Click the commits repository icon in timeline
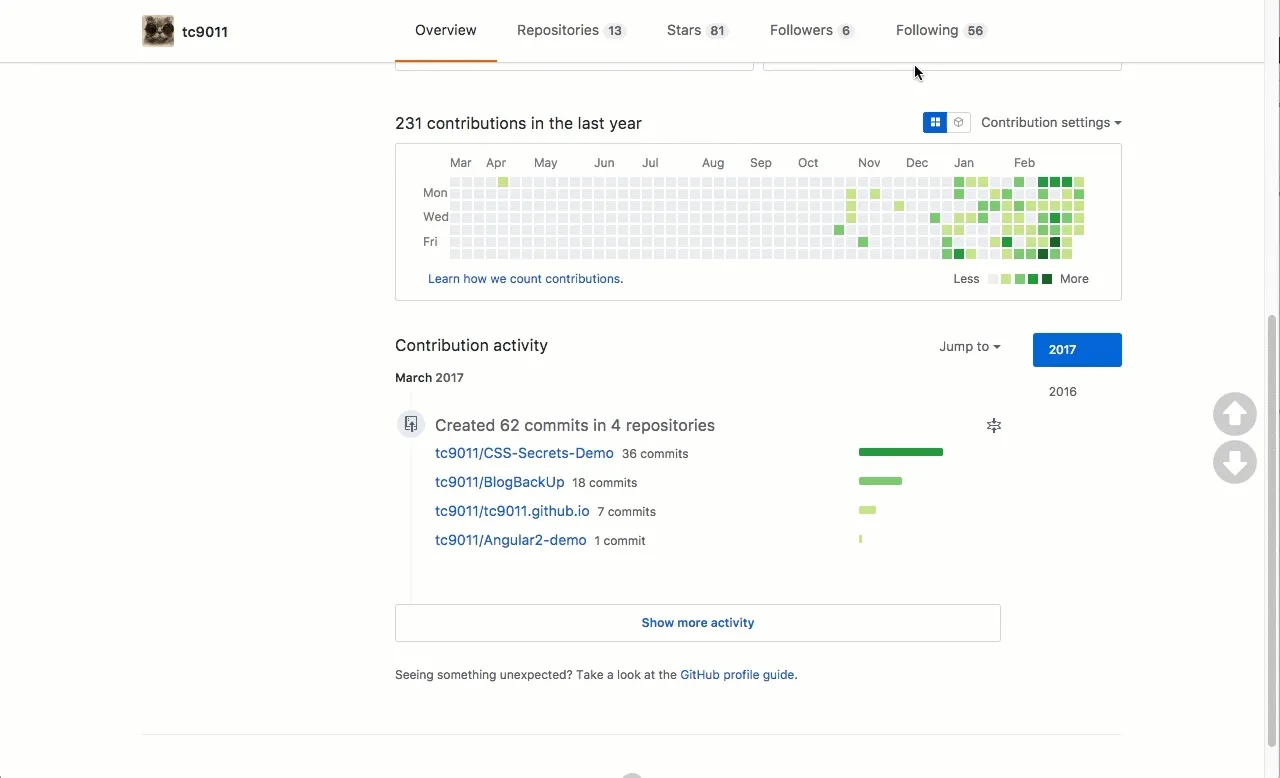 pos(411,424)
